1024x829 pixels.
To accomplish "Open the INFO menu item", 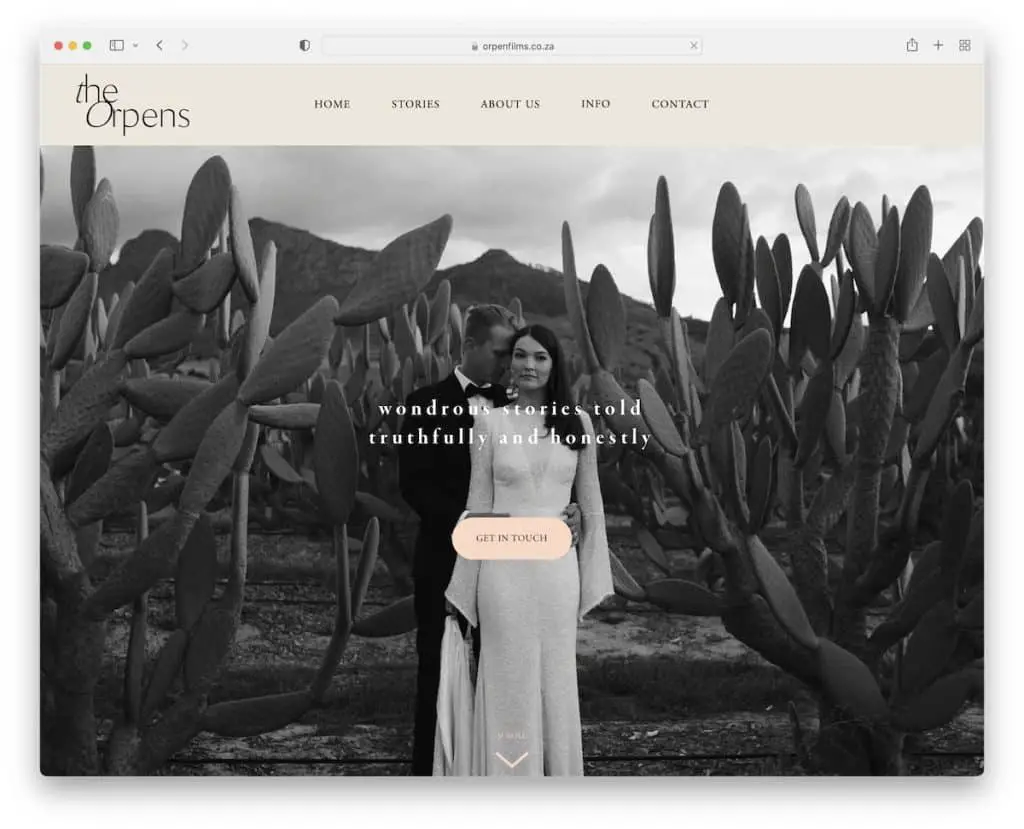I will (x=596, y=104).
